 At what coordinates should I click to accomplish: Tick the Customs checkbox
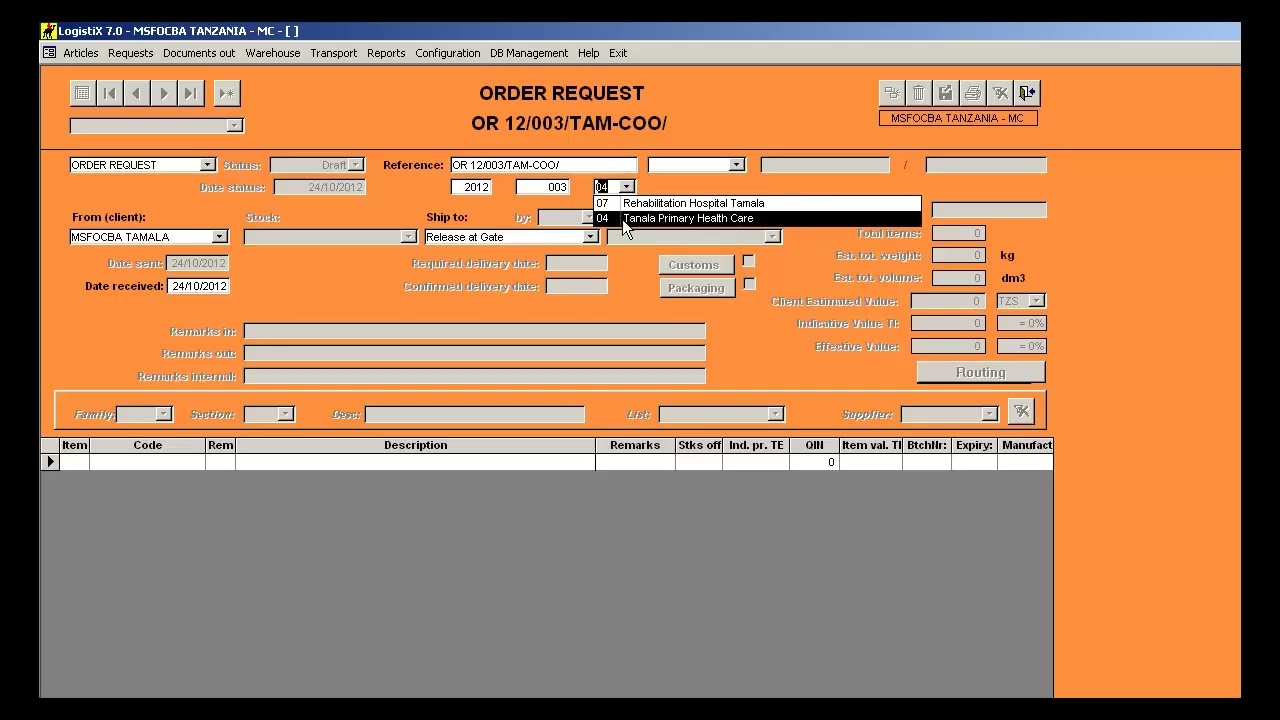click(x=748, y=261)
